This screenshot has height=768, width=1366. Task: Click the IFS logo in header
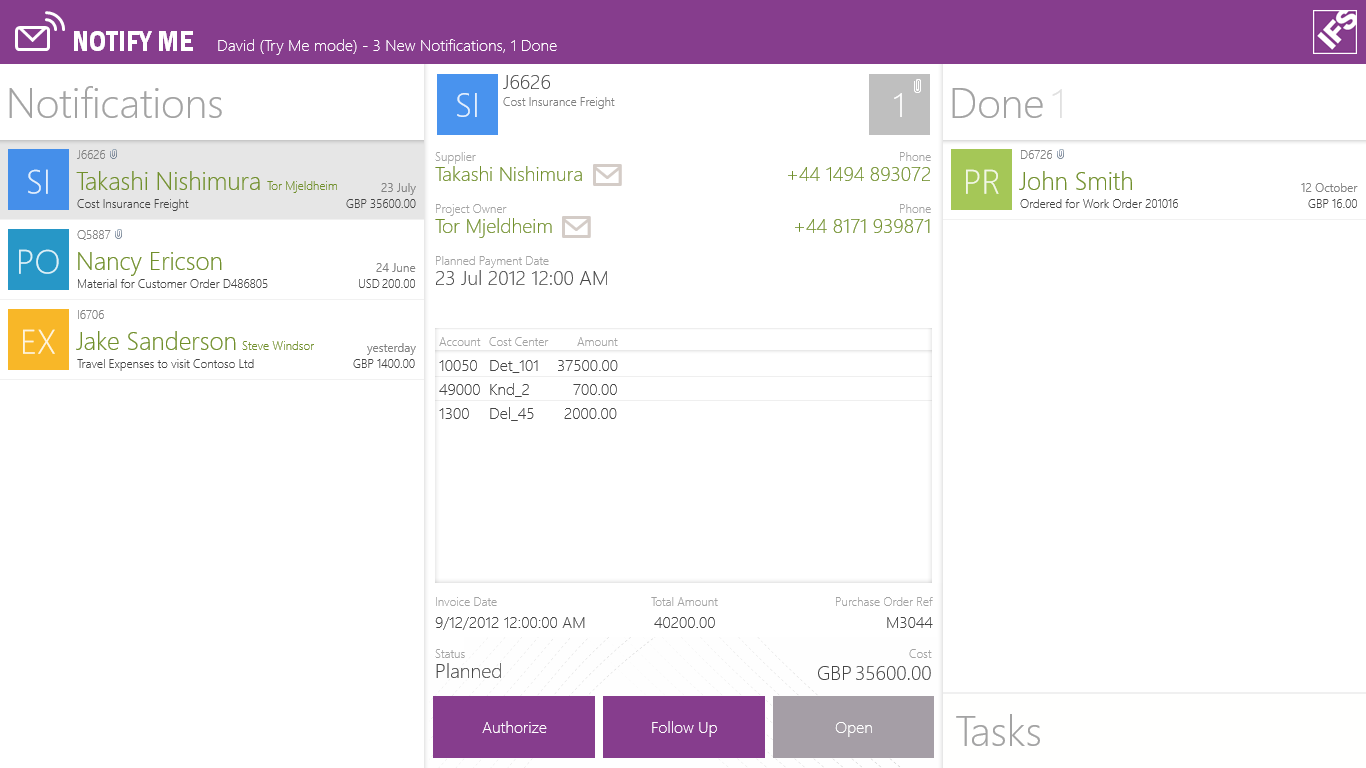[1334, 32]
